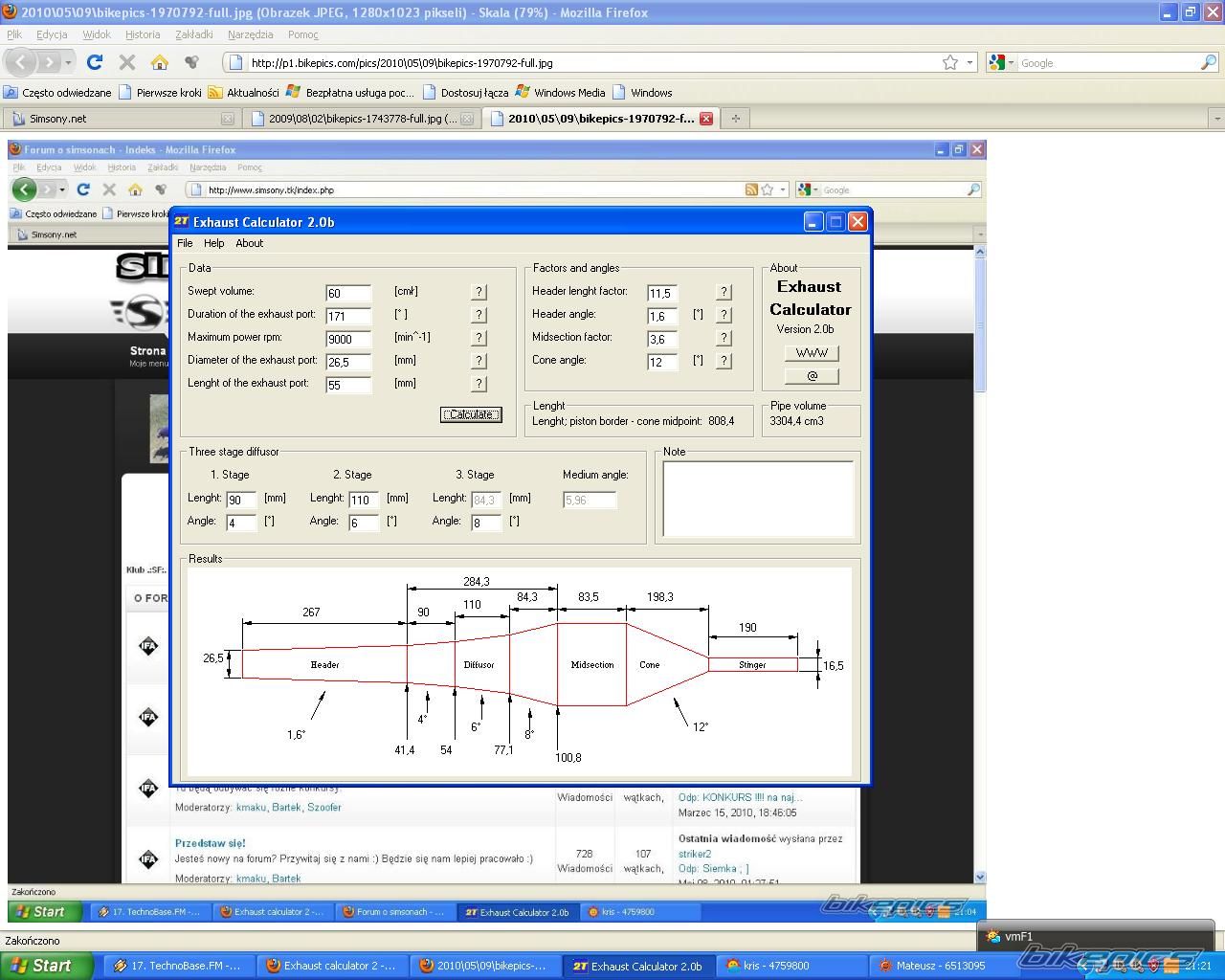Open File menu in Exhaust Calculator
1225x980 pixels.
[185, 243]
